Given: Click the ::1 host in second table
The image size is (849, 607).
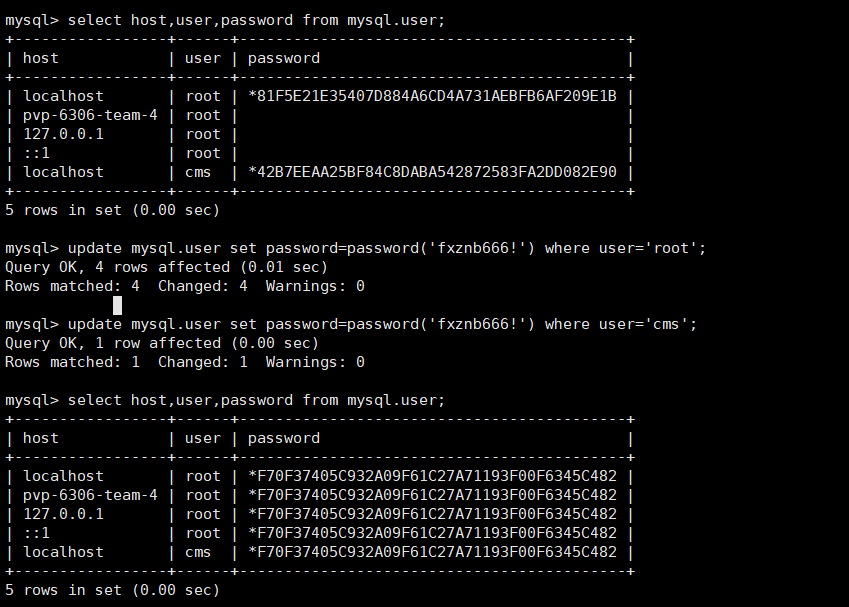Looking at the screenshot, I should point(36,533).
